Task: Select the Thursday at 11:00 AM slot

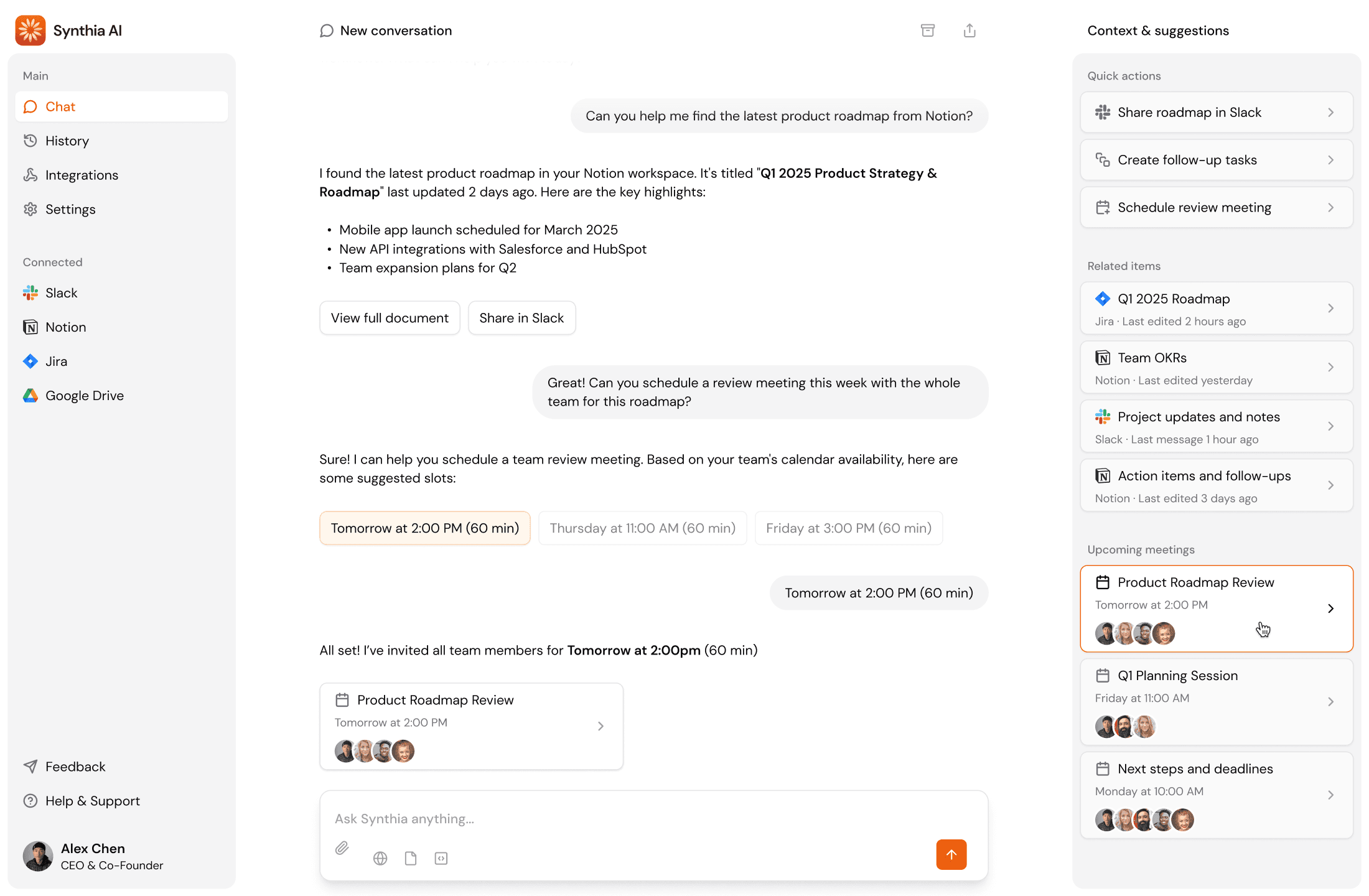Action: coord(642,528)
